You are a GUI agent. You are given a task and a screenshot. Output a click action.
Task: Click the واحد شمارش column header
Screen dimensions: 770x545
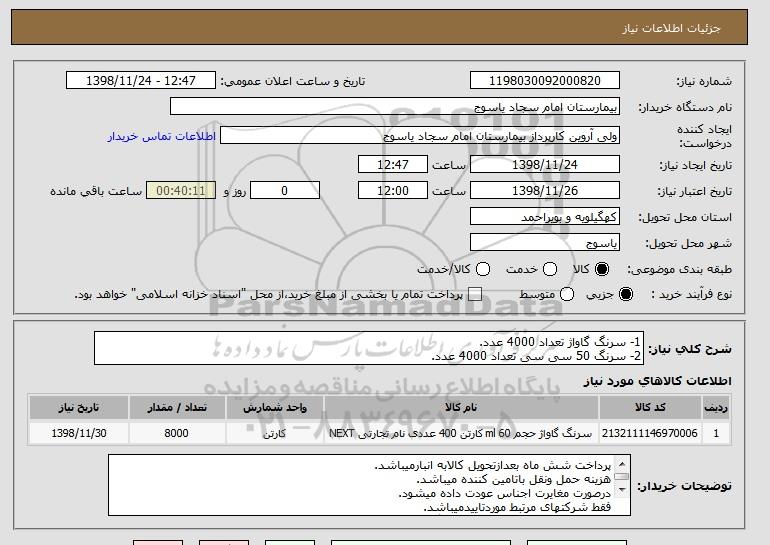(275, 408)
